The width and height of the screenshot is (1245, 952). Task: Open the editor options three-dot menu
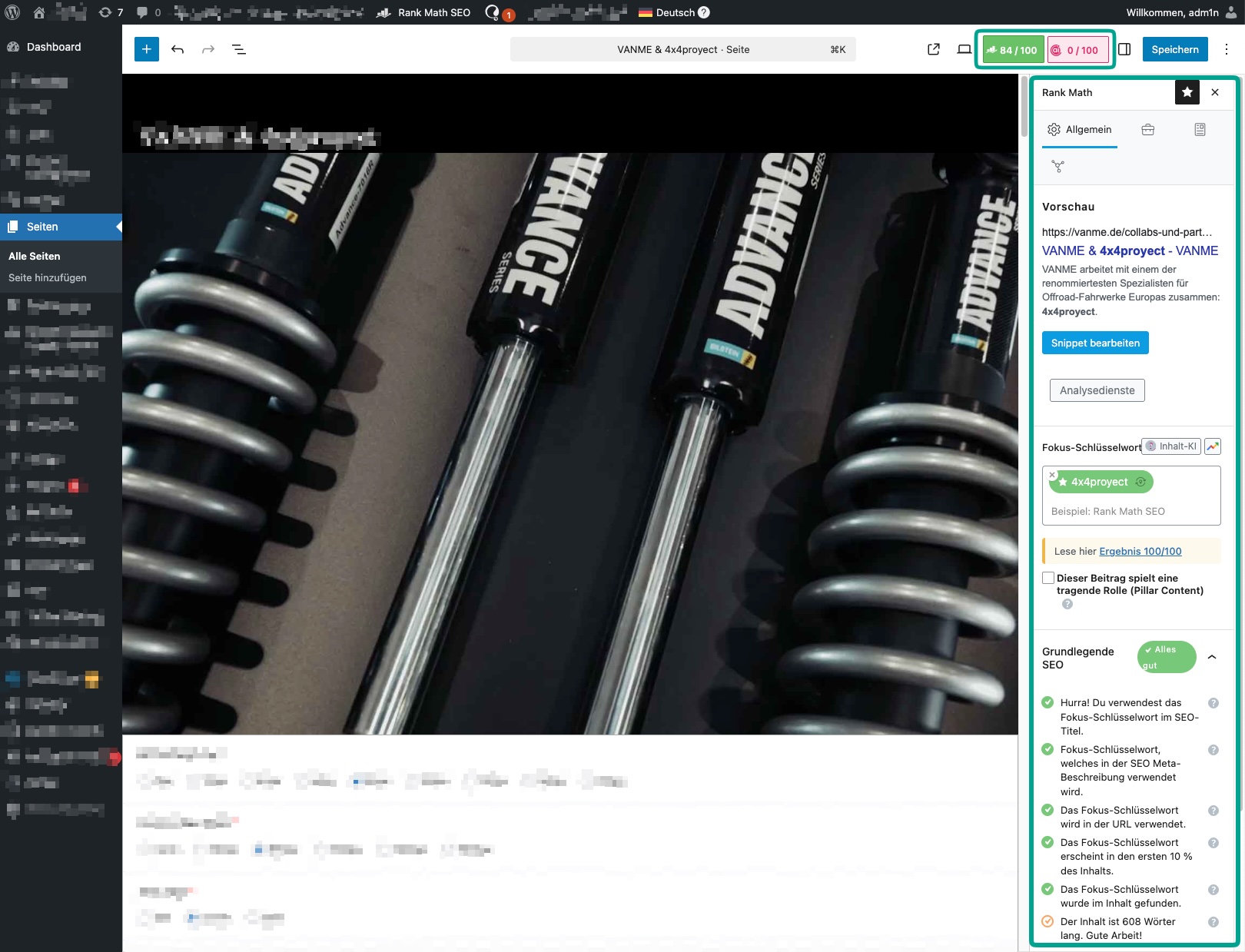[1226, 49]
